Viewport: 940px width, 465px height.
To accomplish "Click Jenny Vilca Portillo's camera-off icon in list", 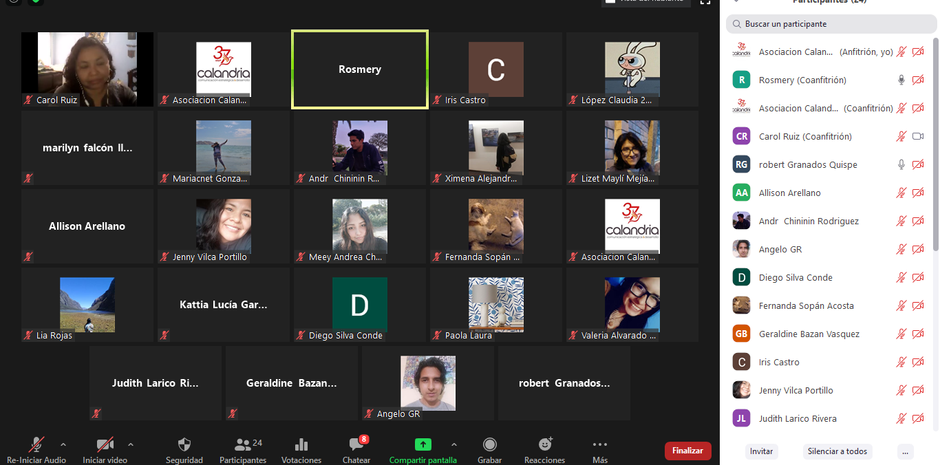I will [917, 390].
